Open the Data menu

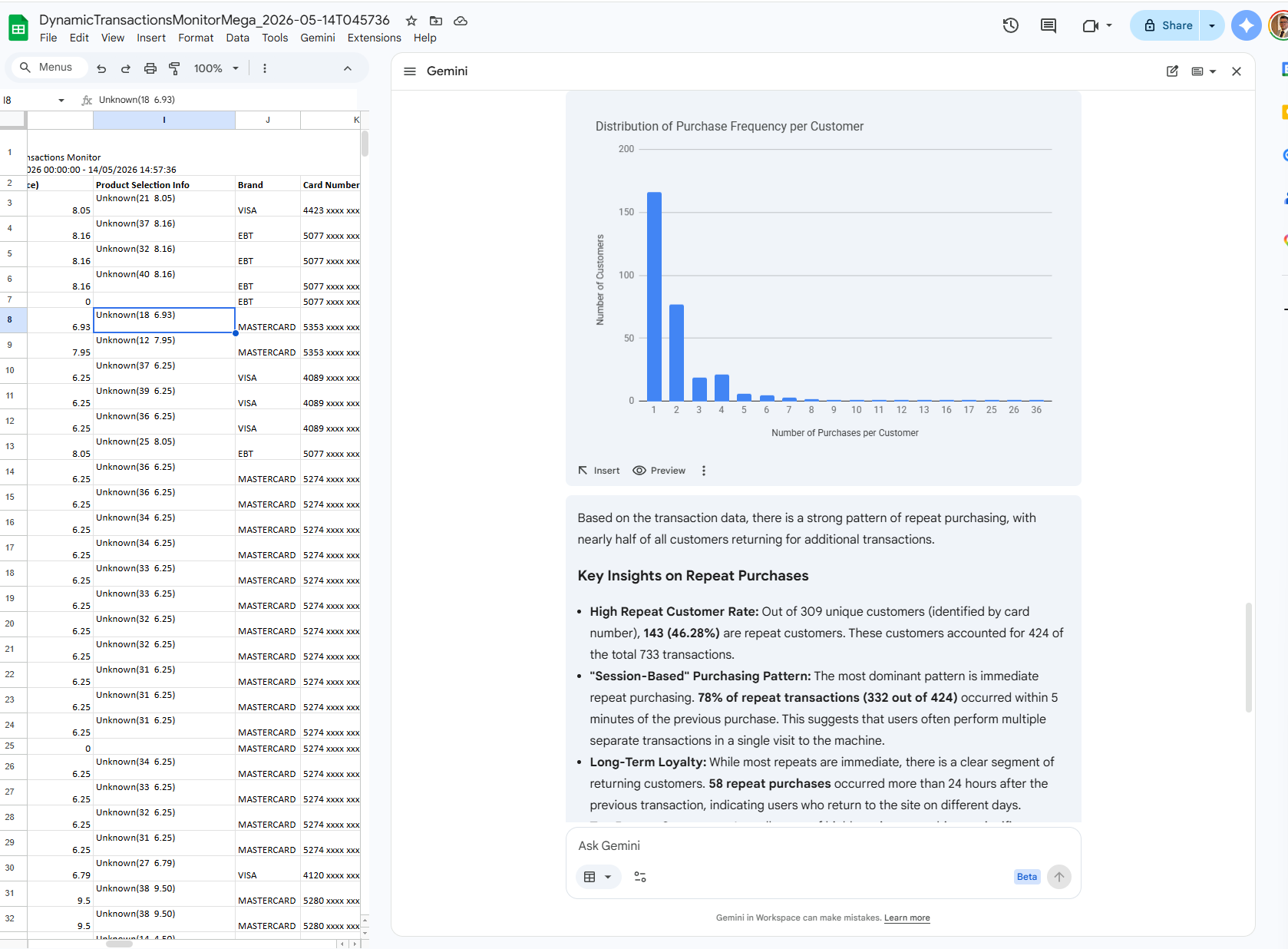pos(237,38)
